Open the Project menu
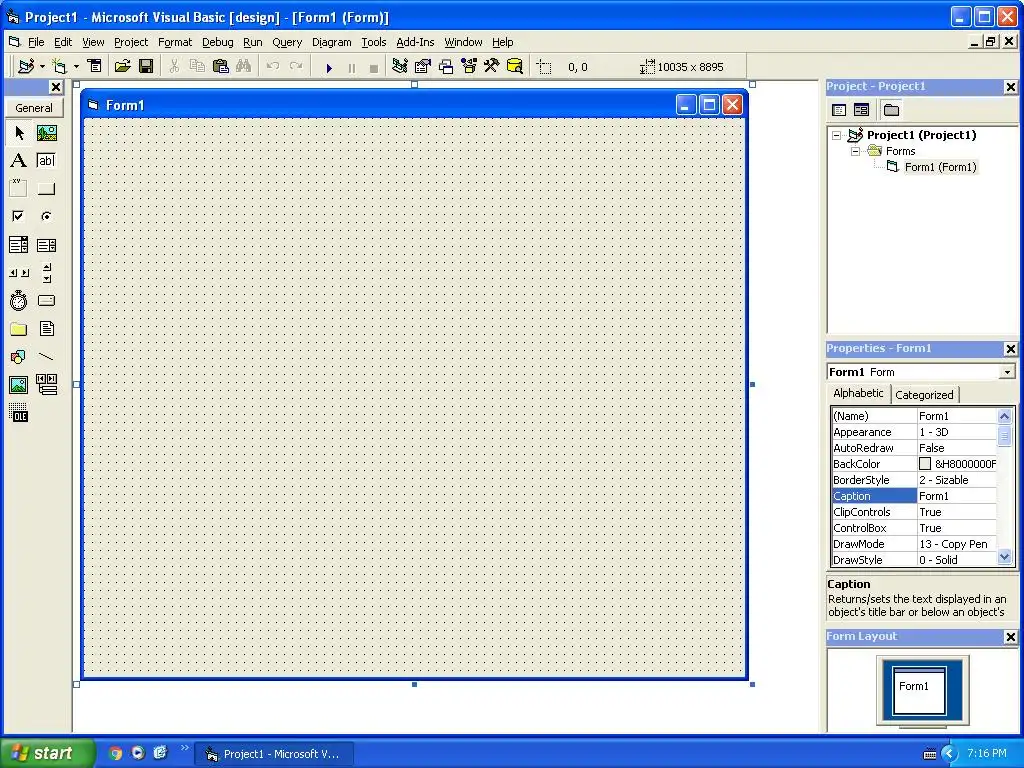 click(x=131, y=42)
